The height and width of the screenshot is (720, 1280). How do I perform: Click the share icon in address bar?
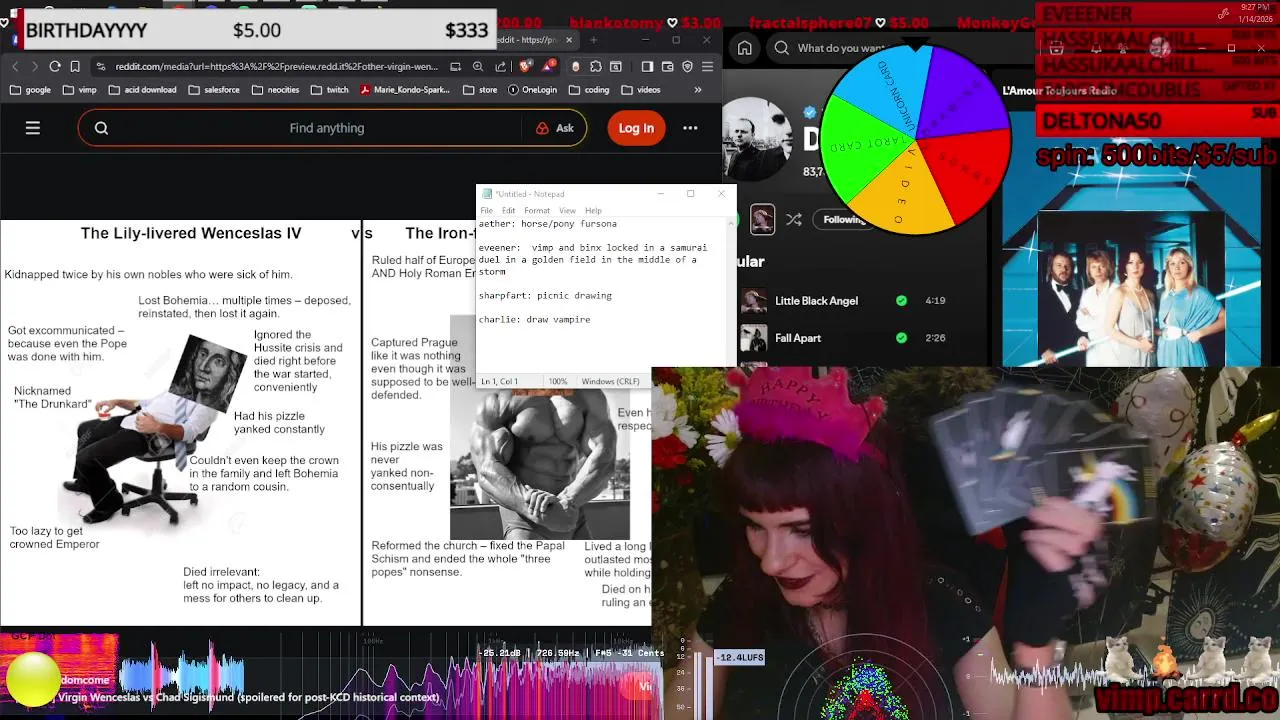click(x=500, y=67)
